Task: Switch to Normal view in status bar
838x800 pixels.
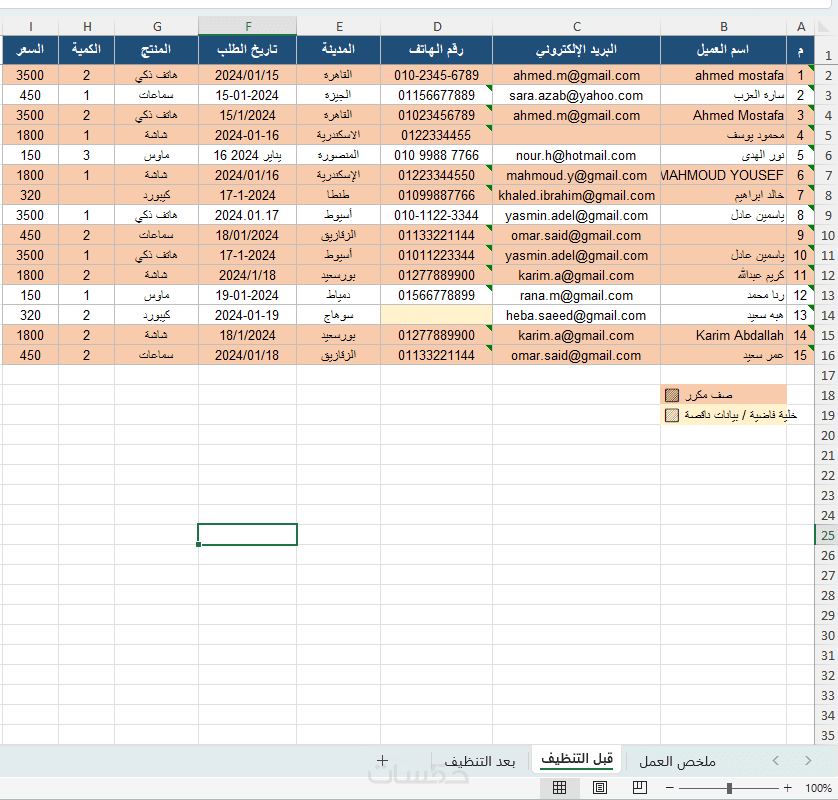Action: [x=559, y=788]
